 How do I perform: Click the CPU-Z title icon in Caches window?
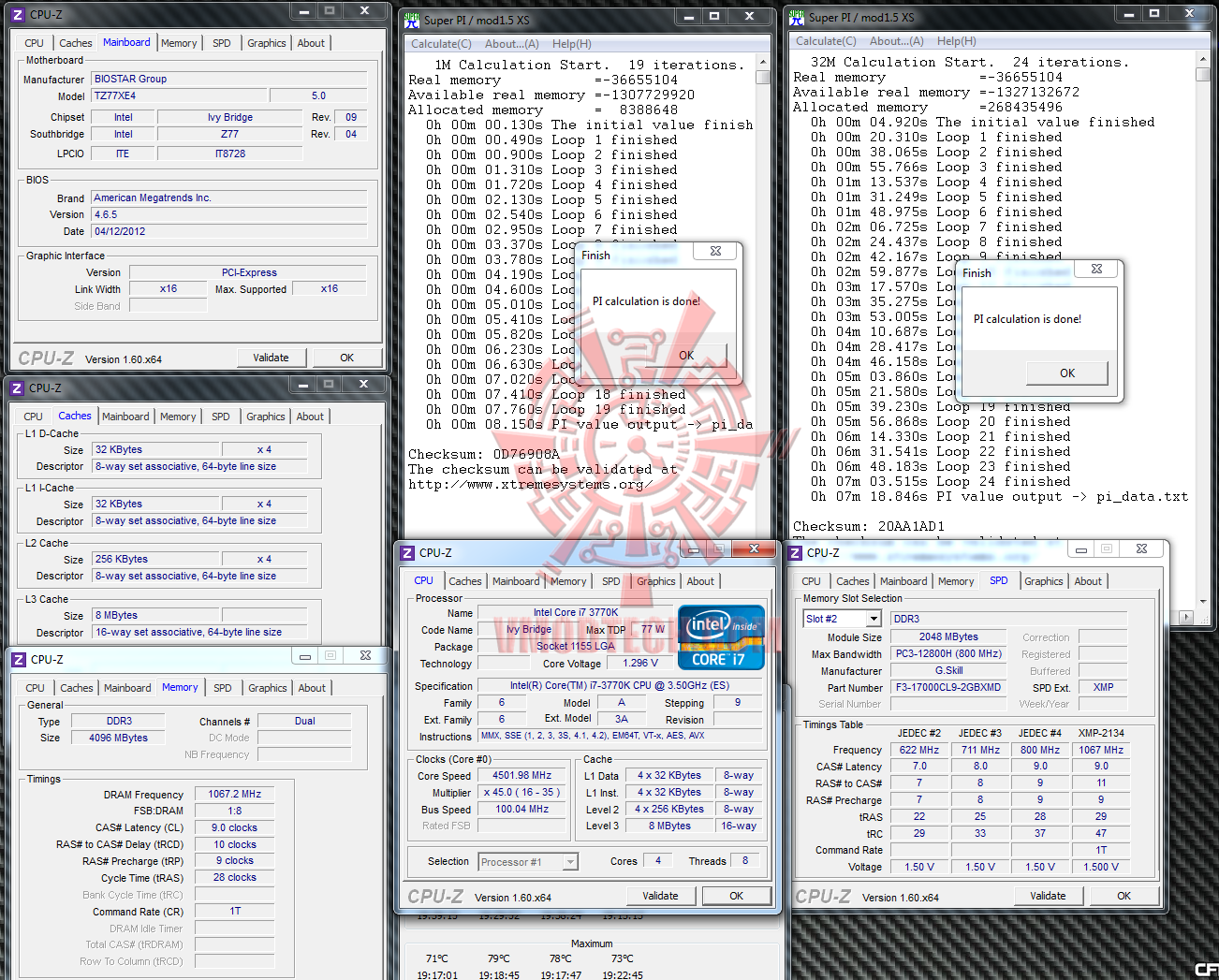[x=17, y=388]
